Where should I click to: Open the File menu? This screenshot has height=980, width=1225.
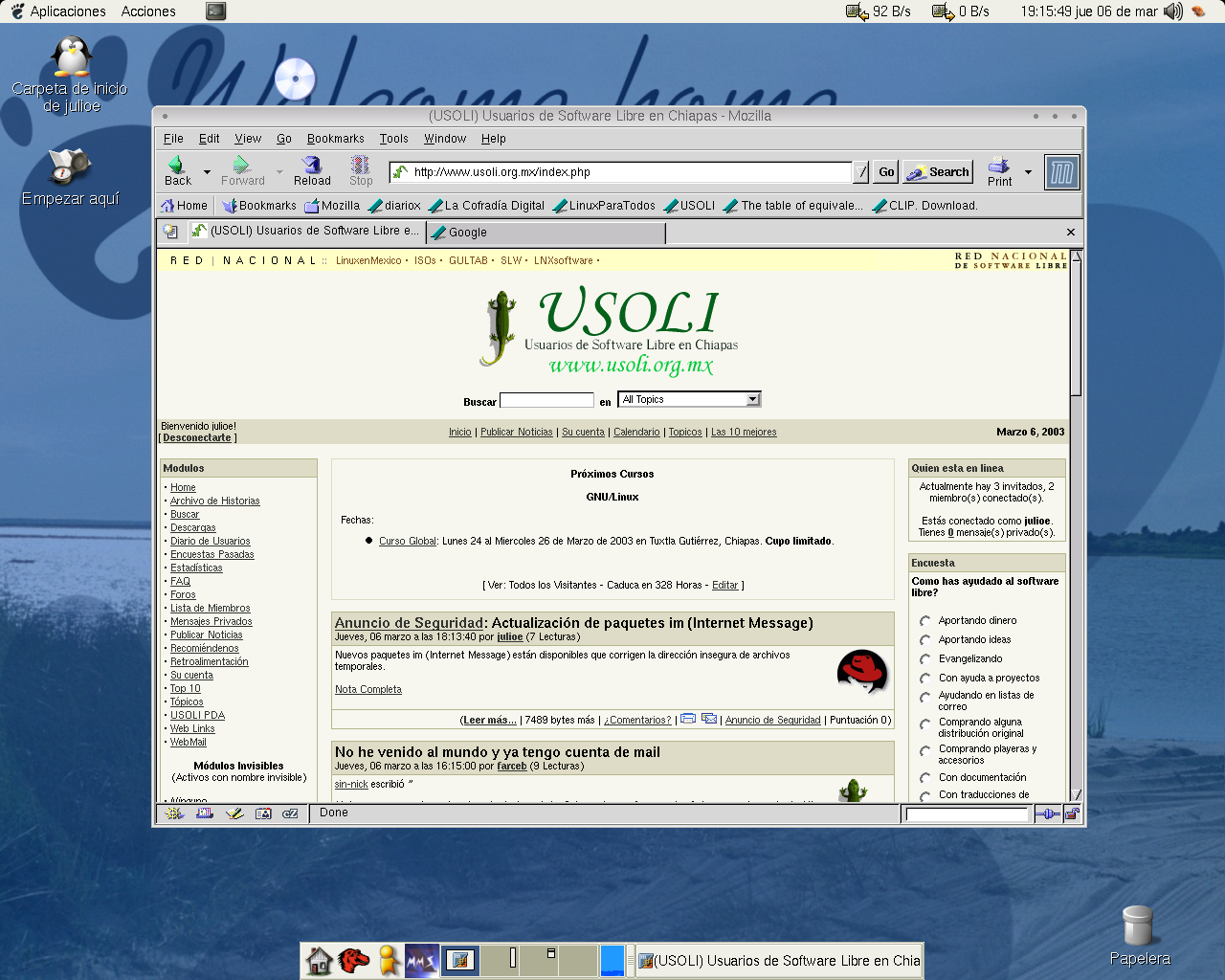(173, 139)
